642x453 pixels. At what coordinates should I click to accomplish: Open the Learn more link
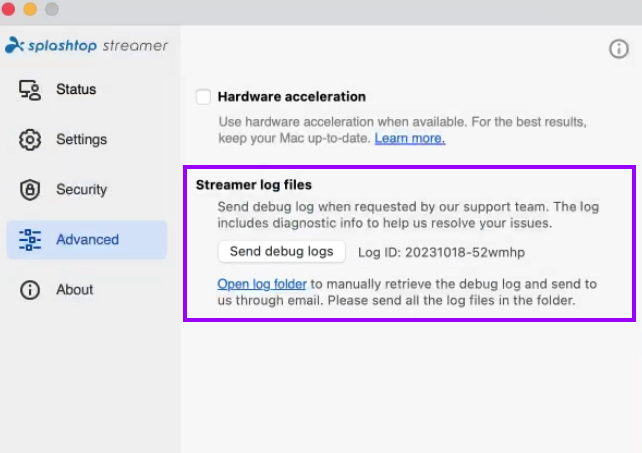pos(410,138)
